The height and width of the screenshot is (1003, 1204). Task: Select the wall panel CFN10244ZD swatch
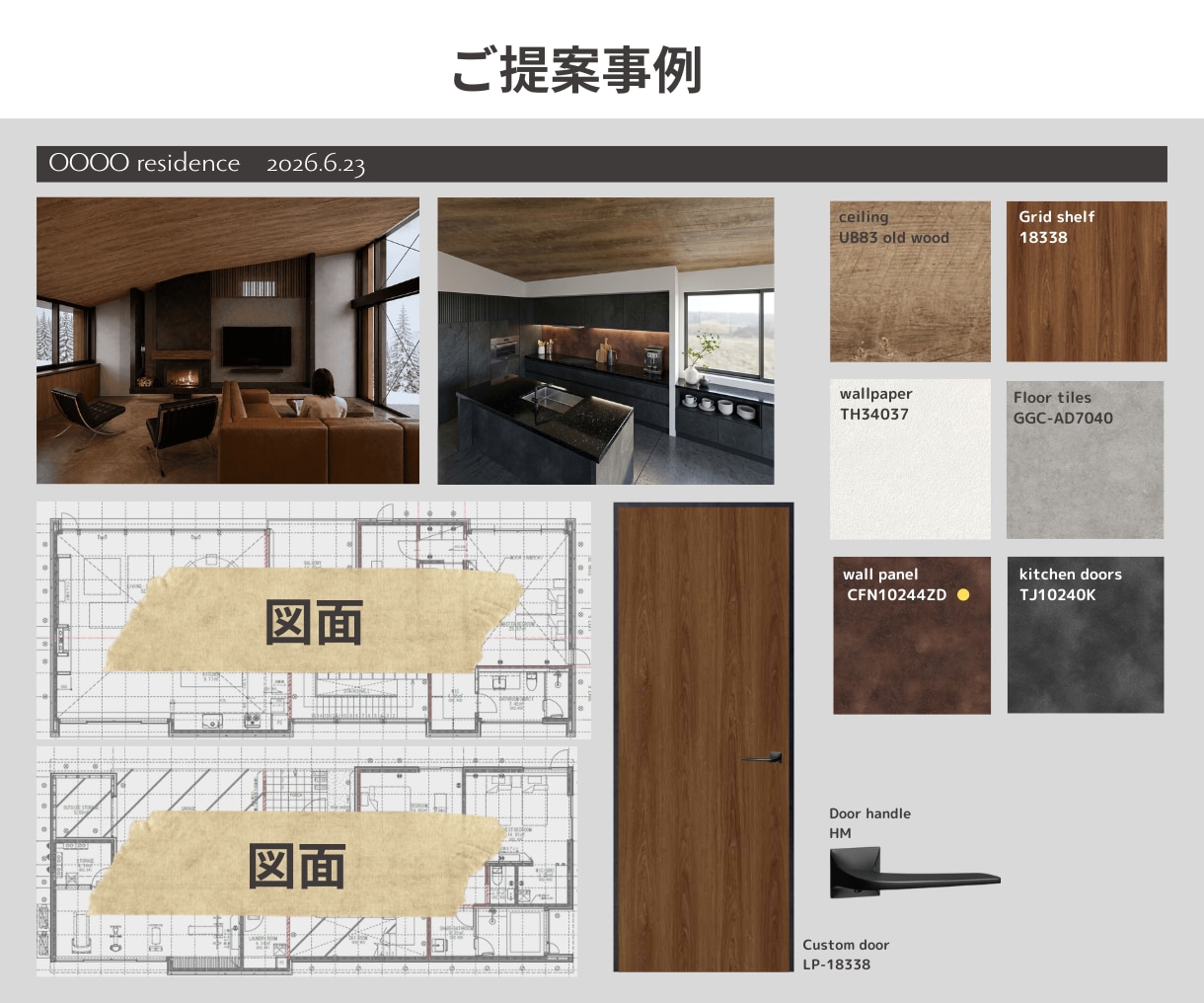point(912,635)
